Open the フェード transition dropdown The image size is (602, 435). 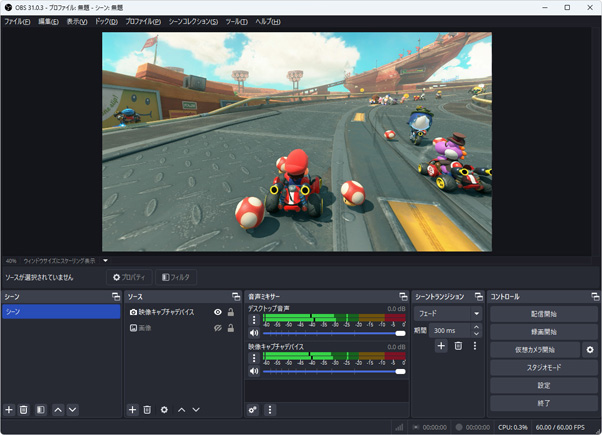[x=448, y=314]
